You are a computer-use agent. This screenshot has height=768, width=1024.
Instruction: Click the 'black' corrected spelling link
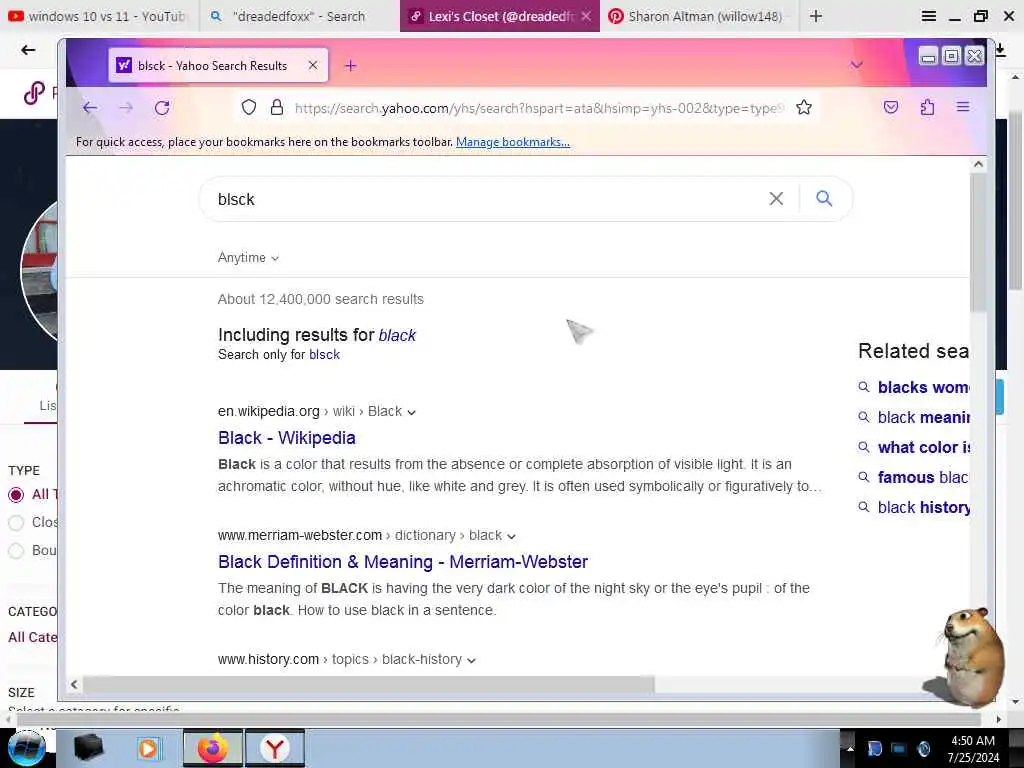397,335
